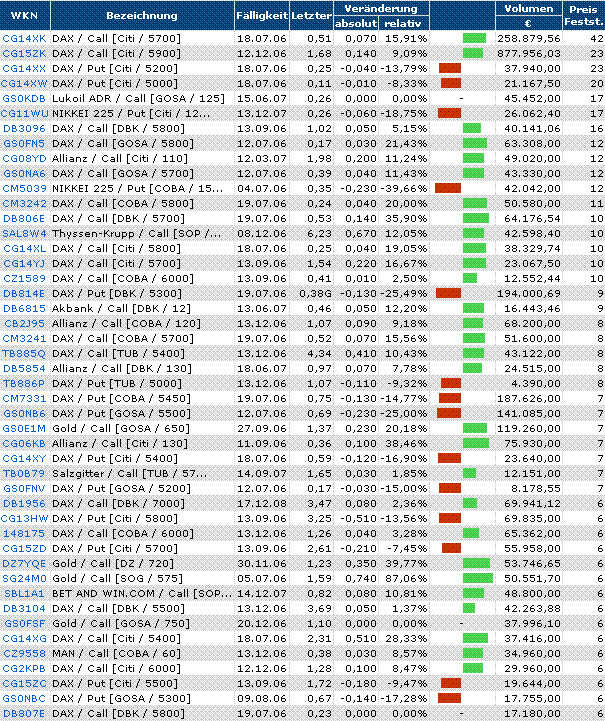Viewport: 605px width, 721px height.
Task: Click the absolut sub-header
Action: click(x=356, y=23)
